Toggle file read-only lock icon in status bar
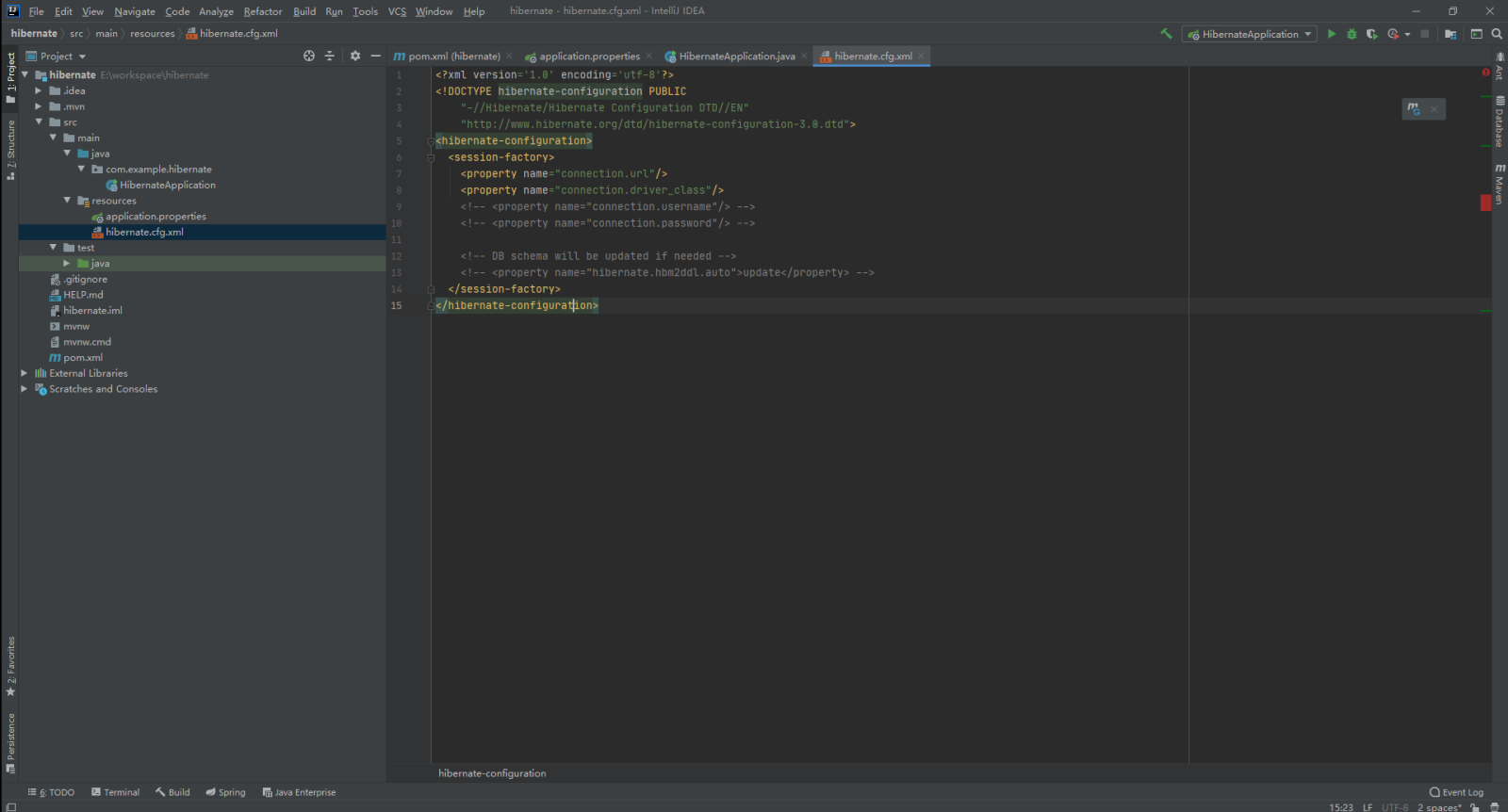Image resolution: width=1508 pixels, height=812 pixels. 1475,807
